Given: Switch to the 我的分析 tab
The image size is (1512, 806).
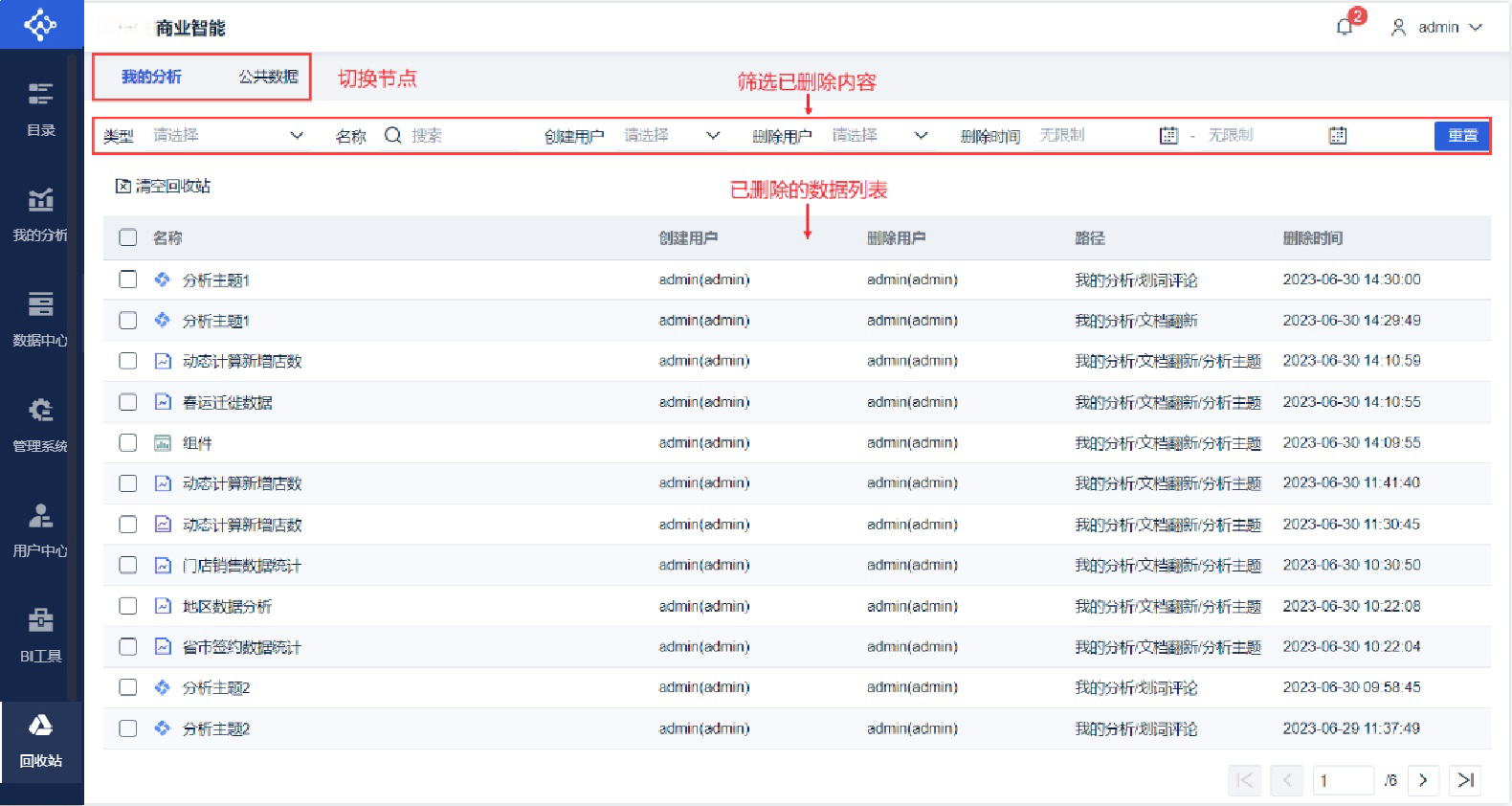Looking at the screenshot, I should tap(151, 77).
